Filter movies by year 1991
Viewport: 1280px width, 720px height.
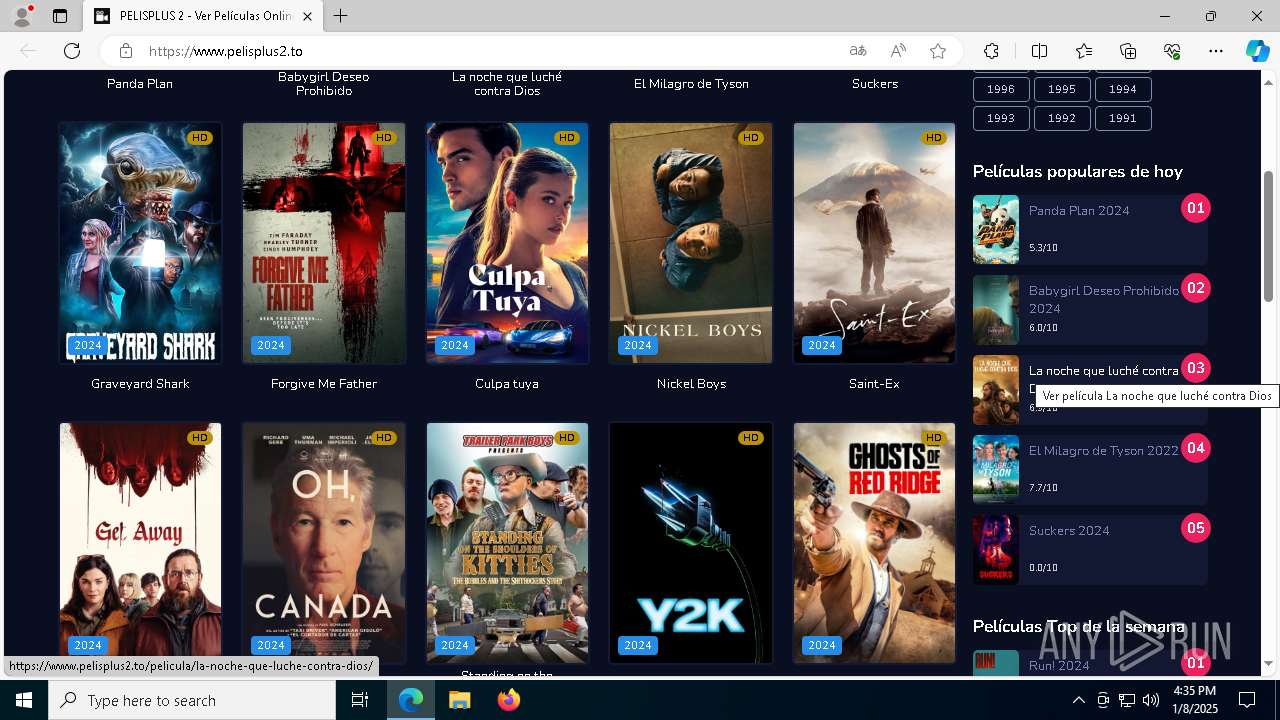pyautogui.click(x=1123, y=118)
